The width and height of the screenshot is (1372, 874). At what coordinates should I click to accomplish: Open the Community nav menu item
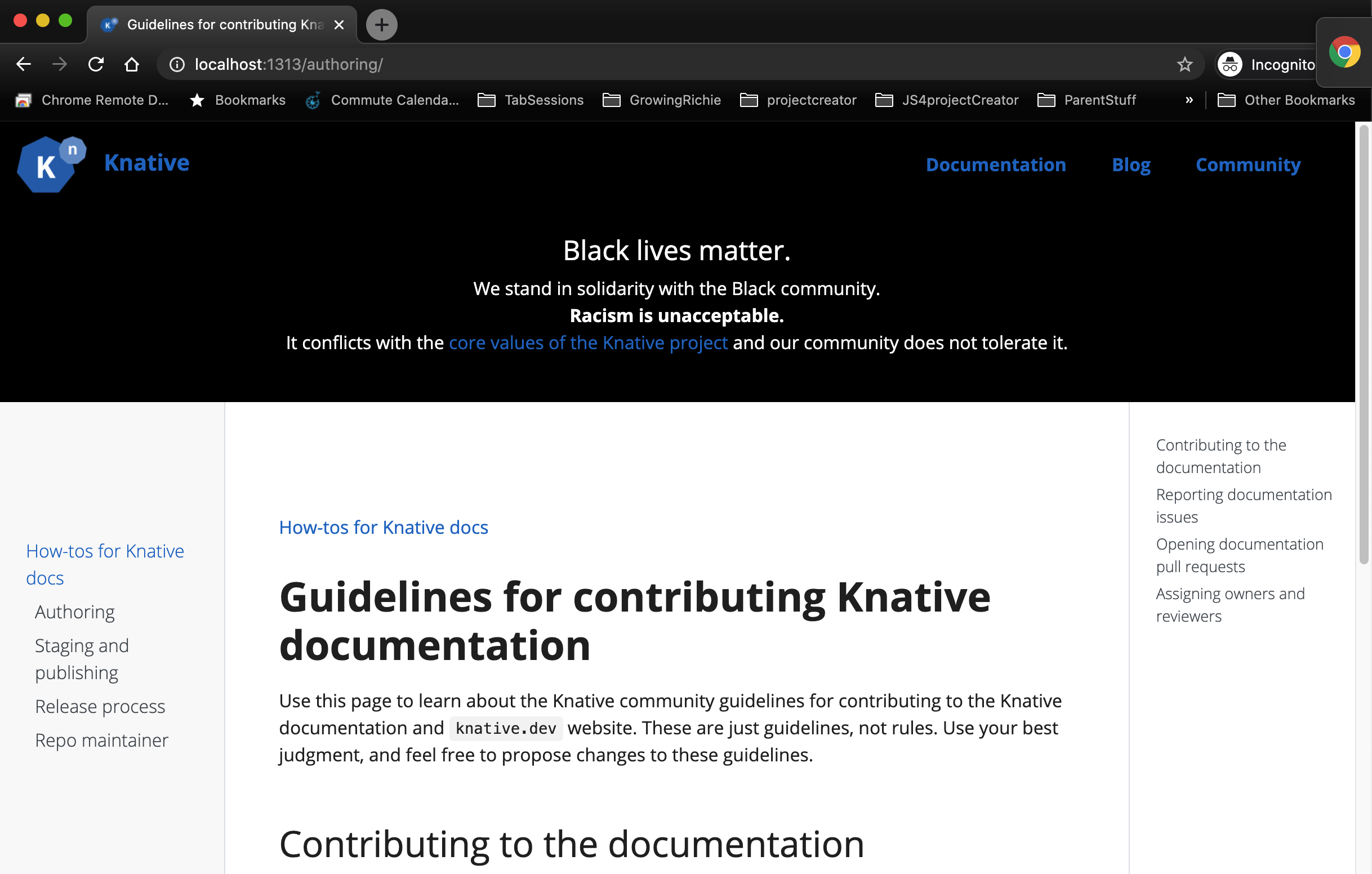tap(1248, 164)
